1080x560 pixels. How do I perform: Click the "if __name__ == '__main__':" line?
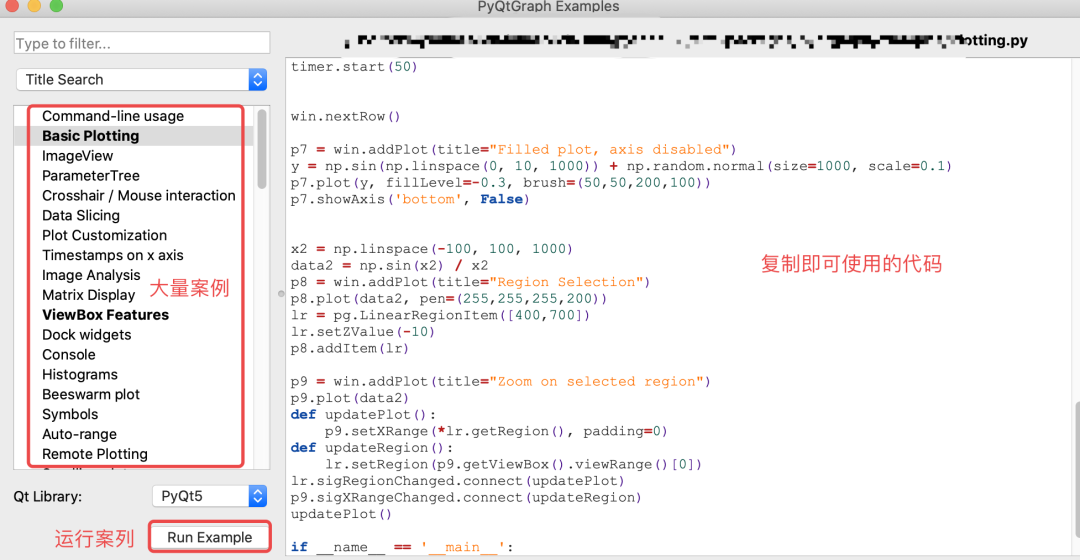point(402,547)
